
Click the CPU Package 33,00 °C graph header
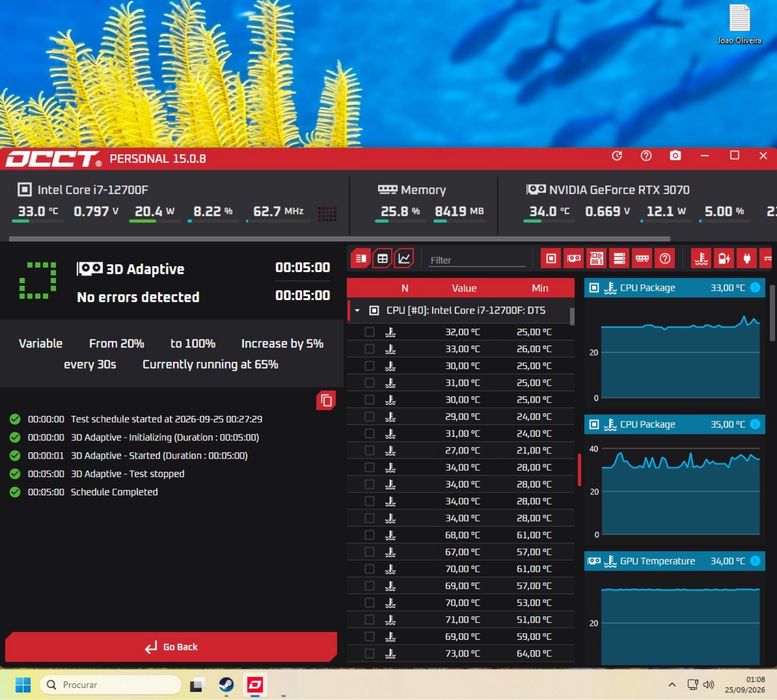674,287
